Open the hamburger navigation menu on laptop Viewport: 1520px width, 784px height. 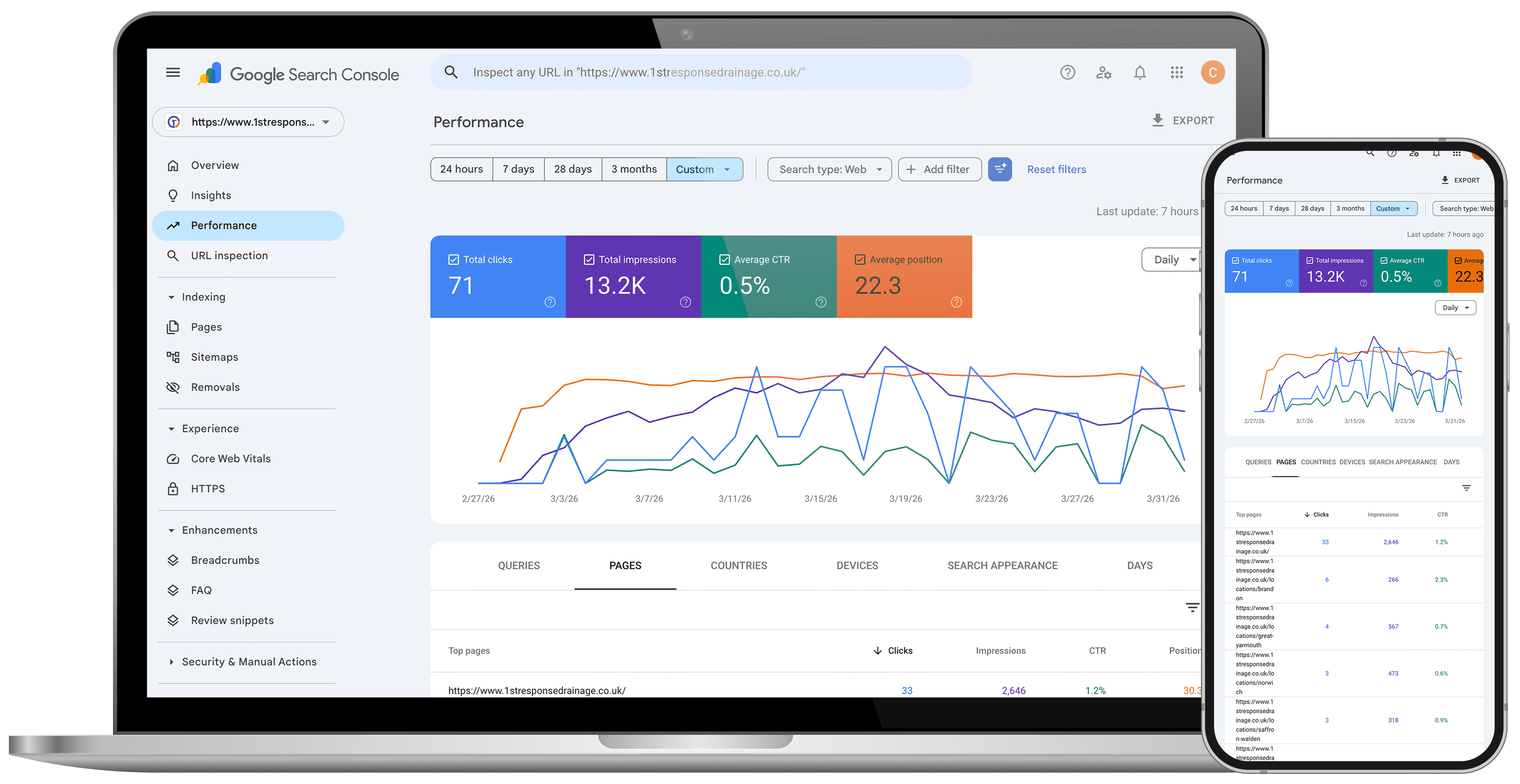[173, 73]
